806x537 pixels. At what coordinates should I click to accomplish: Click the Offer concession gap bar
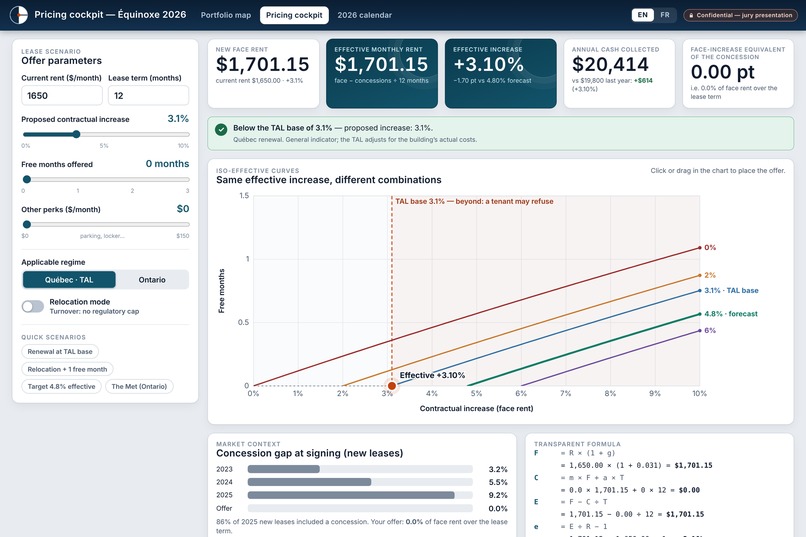pos(360,508)
